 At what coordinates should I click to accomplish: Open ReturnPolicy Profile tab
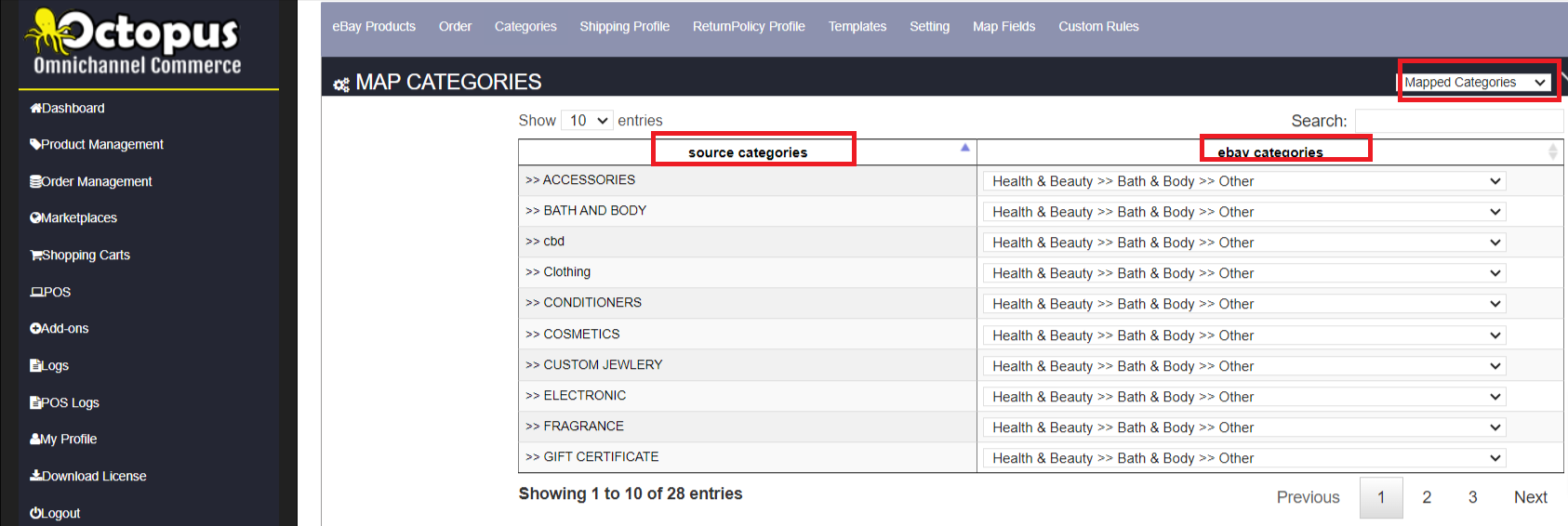pos(749,26)
